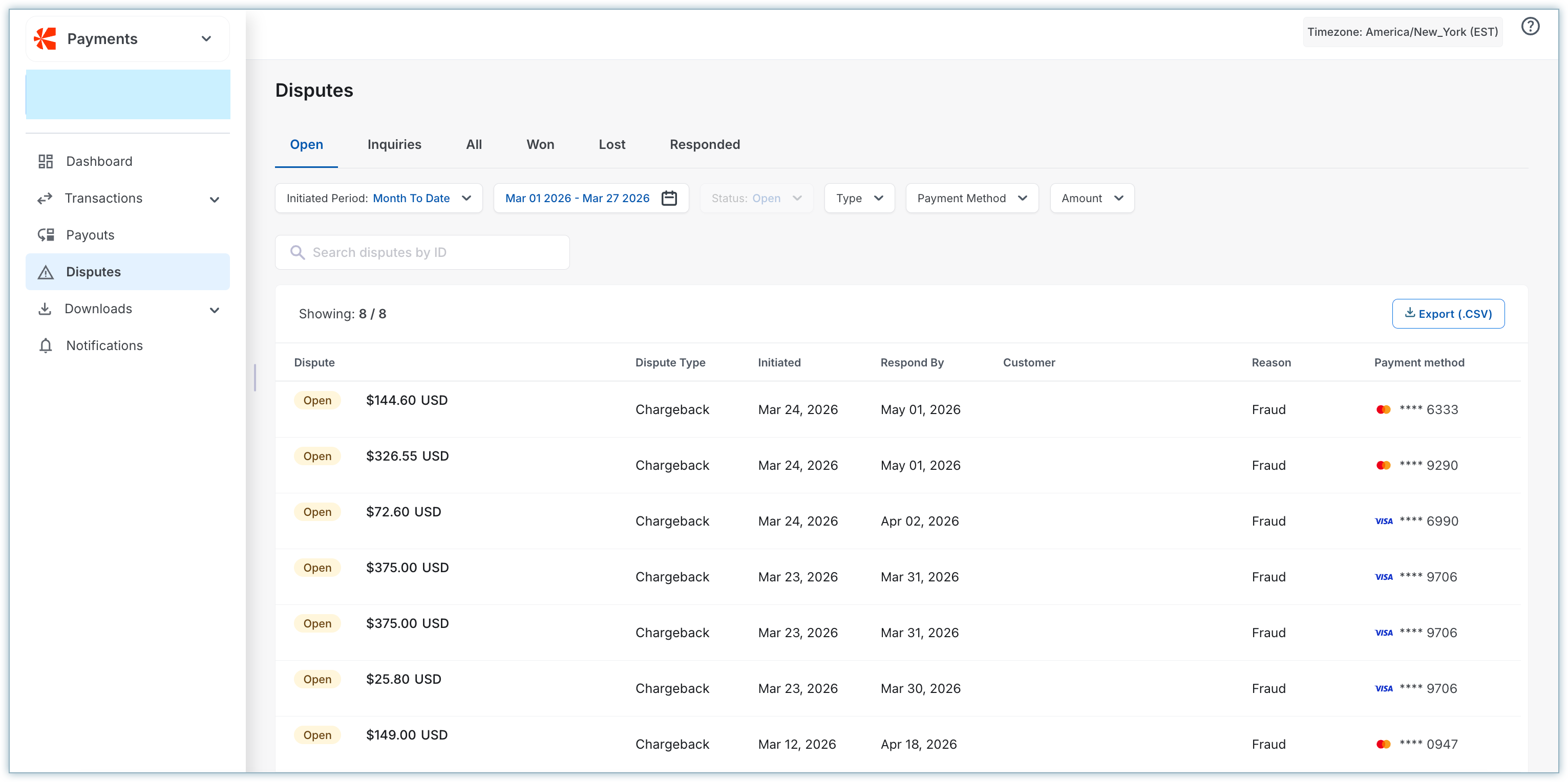Open the $72.60 USD dispute
1568x782 pixels.
404,512
